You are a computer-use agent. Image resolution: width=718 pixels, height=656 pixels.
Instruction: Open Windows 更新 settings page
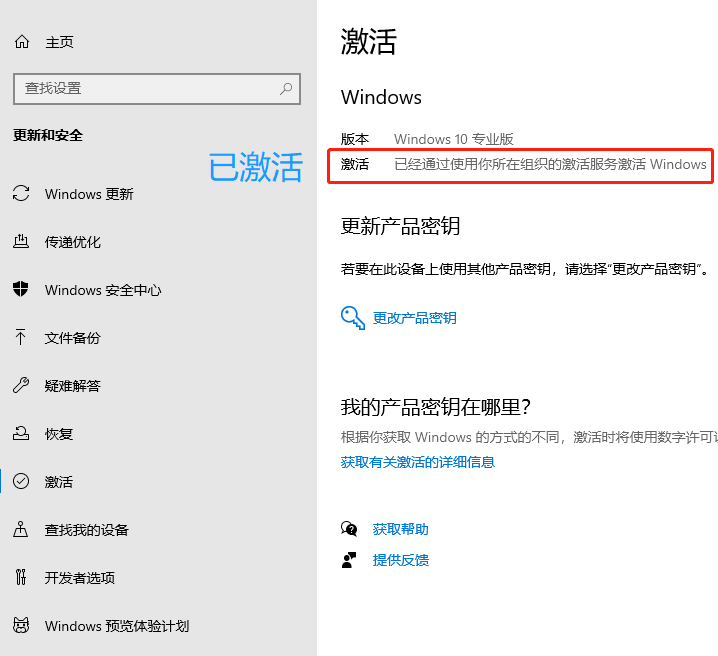(89, 194)
